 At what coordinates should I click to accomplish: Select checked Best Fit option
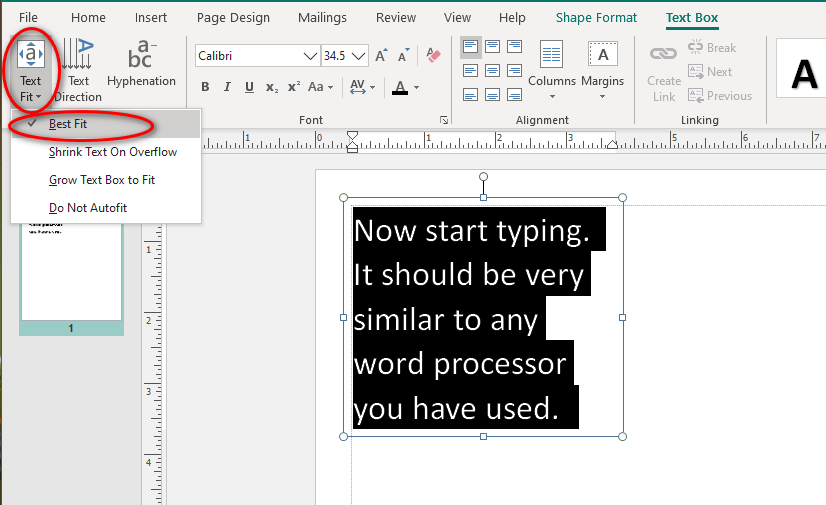pos(68,124)
